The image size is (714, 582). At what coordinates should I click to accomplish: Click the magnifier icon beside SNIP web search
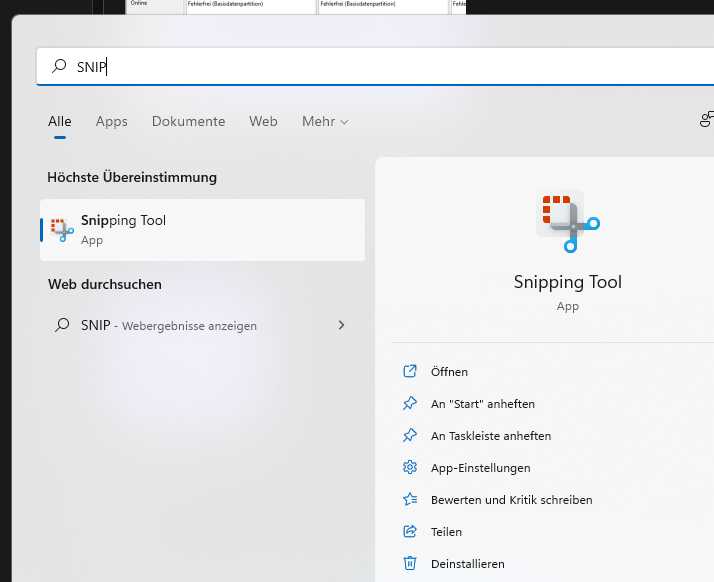click(62, 325)
